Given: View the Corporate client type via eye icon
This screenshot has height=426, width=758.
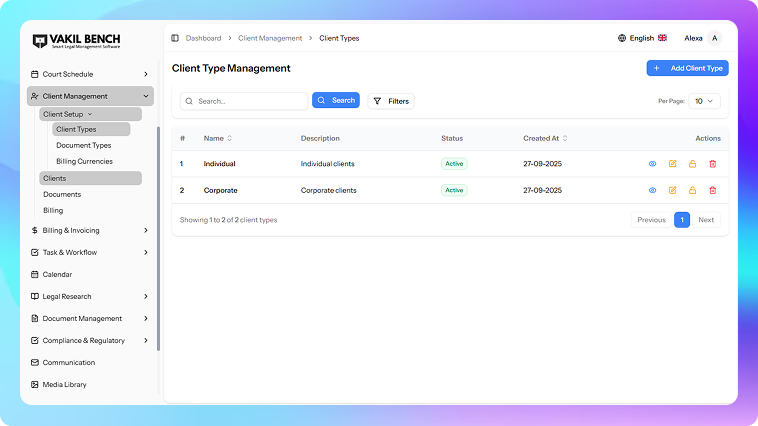Looking at the screenshot, I should click(652, 190).
